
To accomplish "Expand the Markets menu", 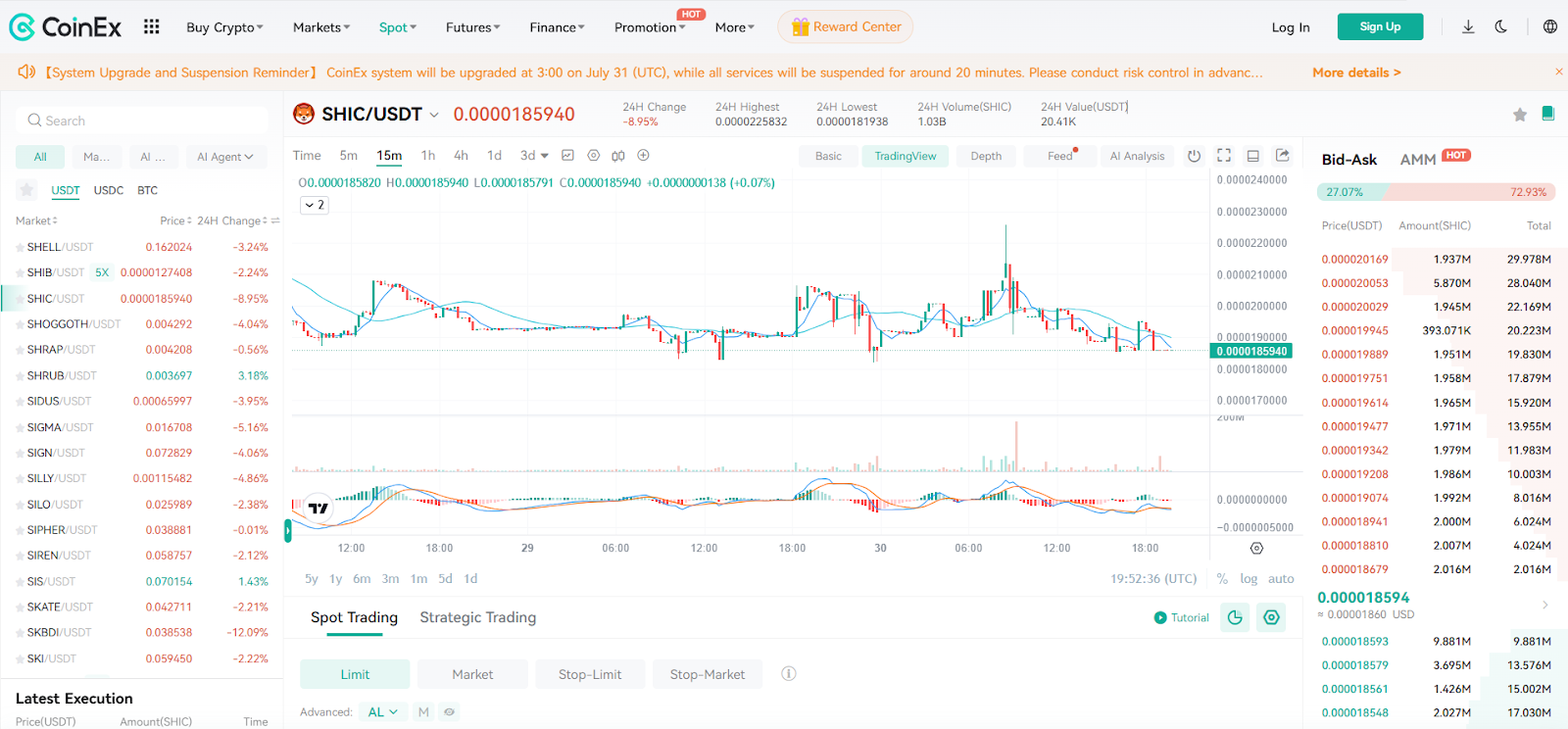I will tap(321, 27).
